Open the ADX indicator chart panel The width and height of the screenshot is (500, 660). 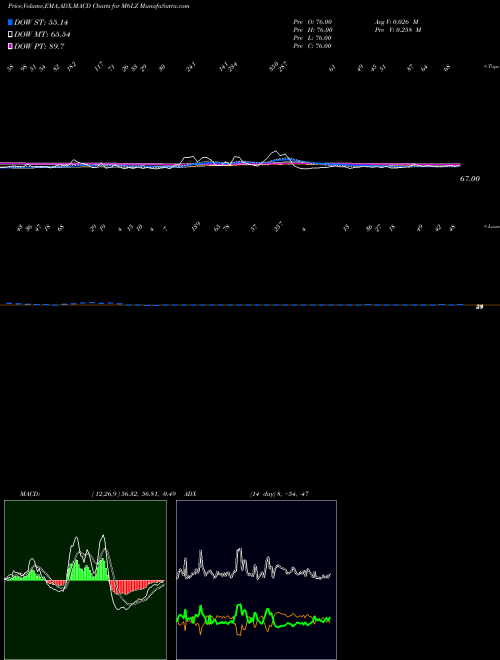point(256,580)
